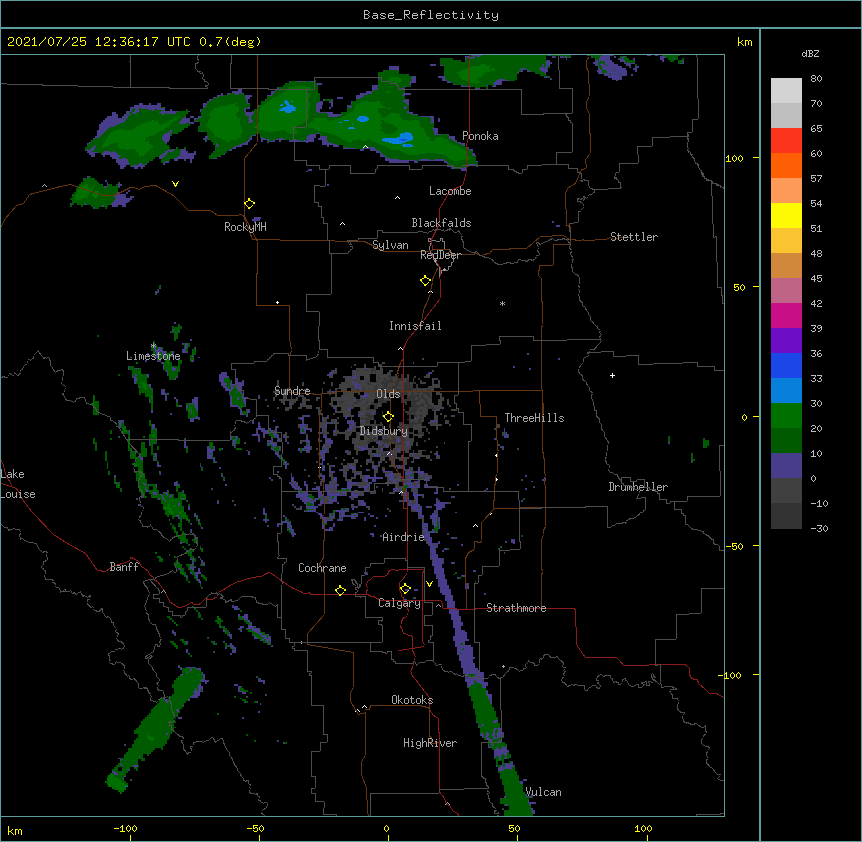This screenshot has height=842, width=862.
Task: Click the RedDeer city label
Action: click(440, 255)
